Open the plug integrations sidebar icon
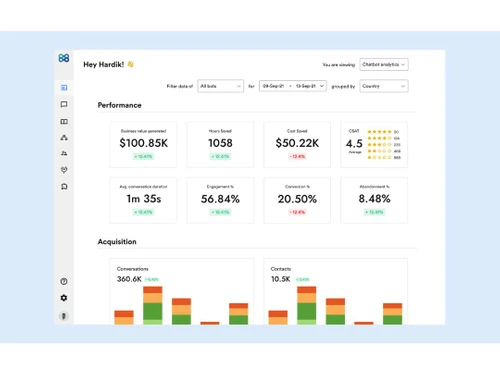The width and height of the screenshot is (500, 375). 64,170
